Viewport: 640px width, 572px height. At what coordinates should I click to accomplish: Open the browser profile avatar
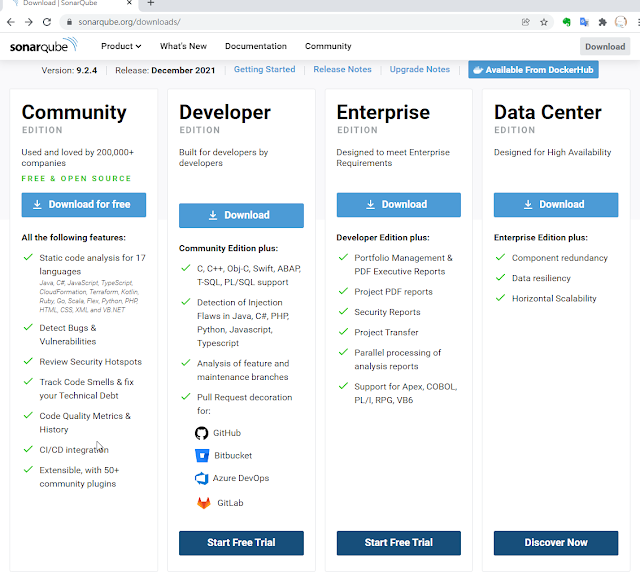click(620, 22)
